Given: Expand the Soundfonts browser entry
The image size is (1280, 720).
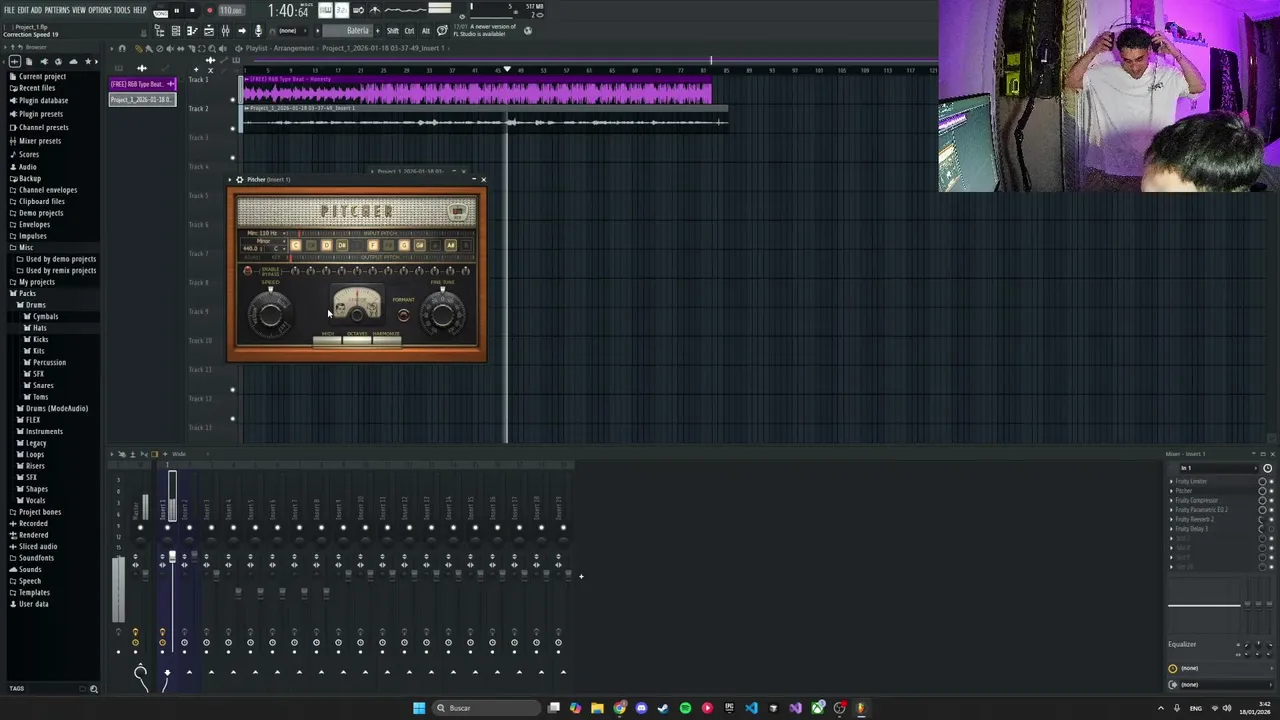Looking at the screenshot, I should point(37,558).
